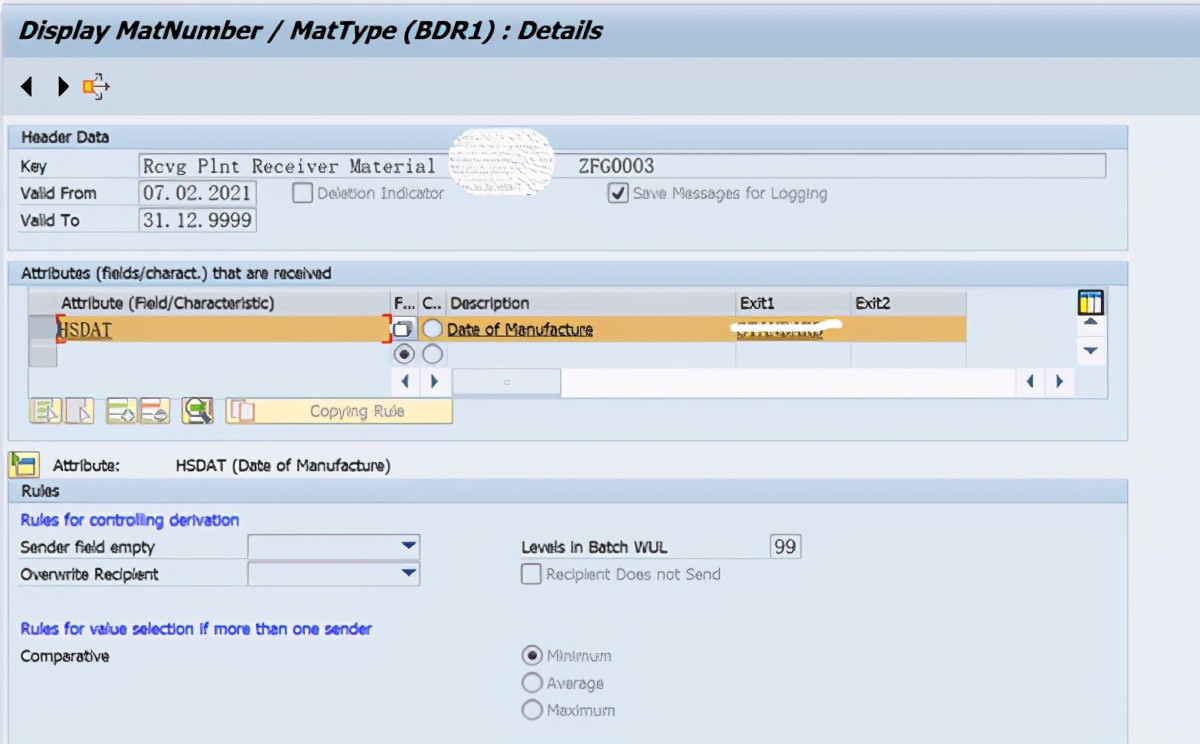Open the Date of Manufacture description link
The width and height of the screenshot is (1200, 744).
point(520,328)
